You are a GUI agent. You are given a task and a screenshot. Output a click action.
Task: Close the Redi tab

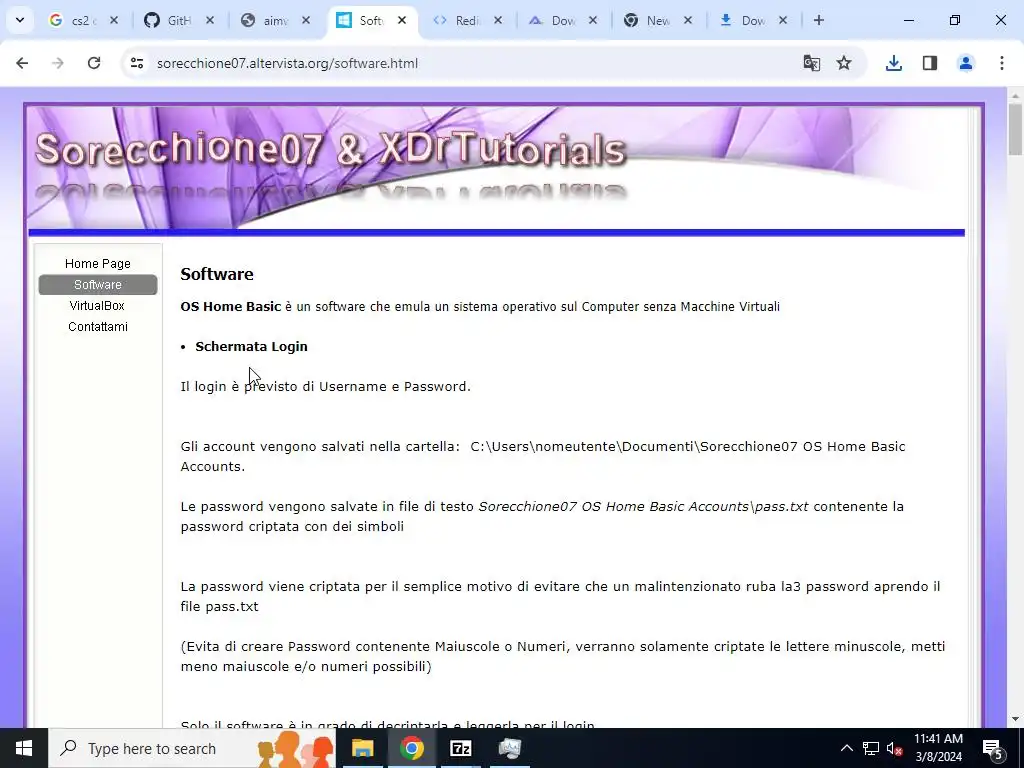[x=498, y=20]
